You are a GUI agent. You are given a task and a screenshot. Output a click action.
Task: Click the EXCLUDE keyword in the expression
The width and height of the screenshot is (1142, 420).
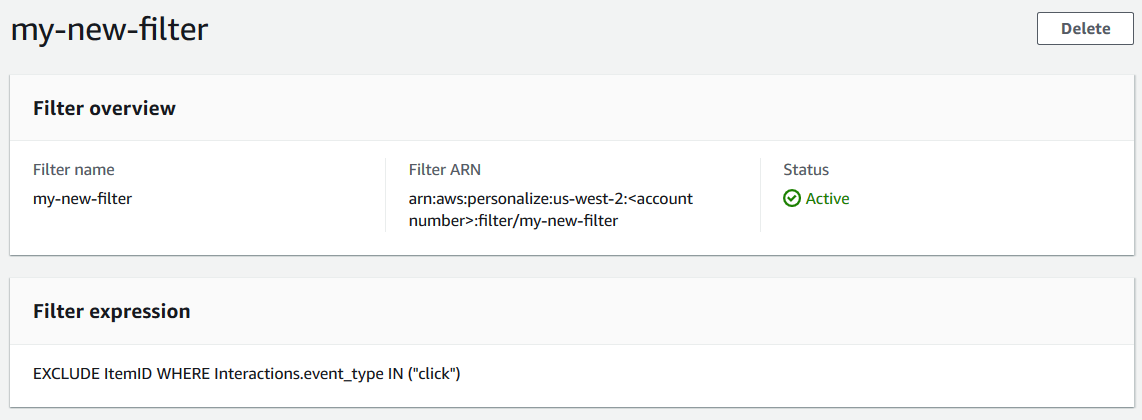click(x=66, y=374)
